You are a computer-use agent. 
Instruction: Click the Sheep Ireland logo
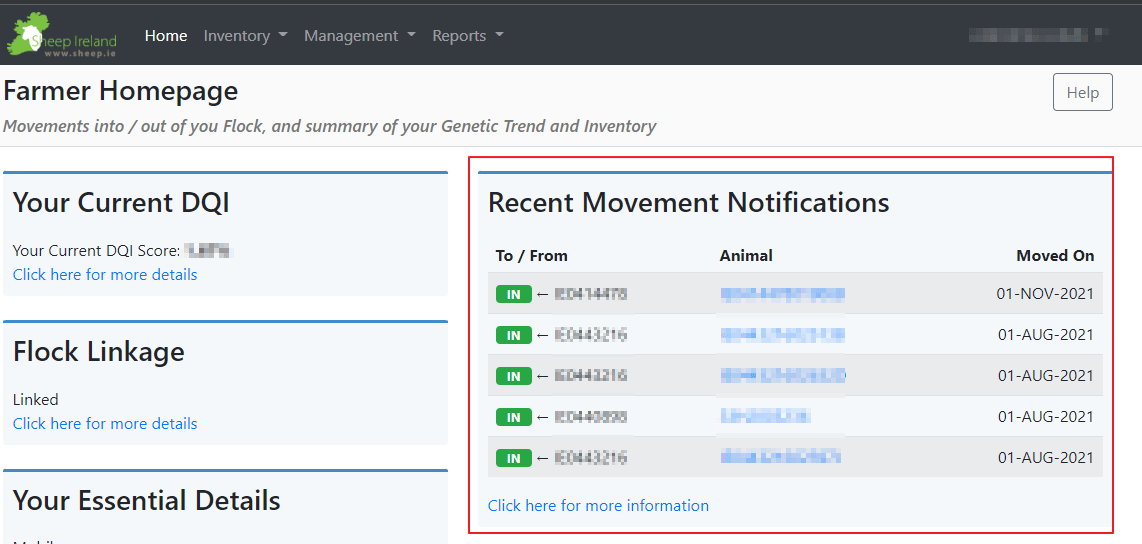pyautogui.click(x=62, y=35)
